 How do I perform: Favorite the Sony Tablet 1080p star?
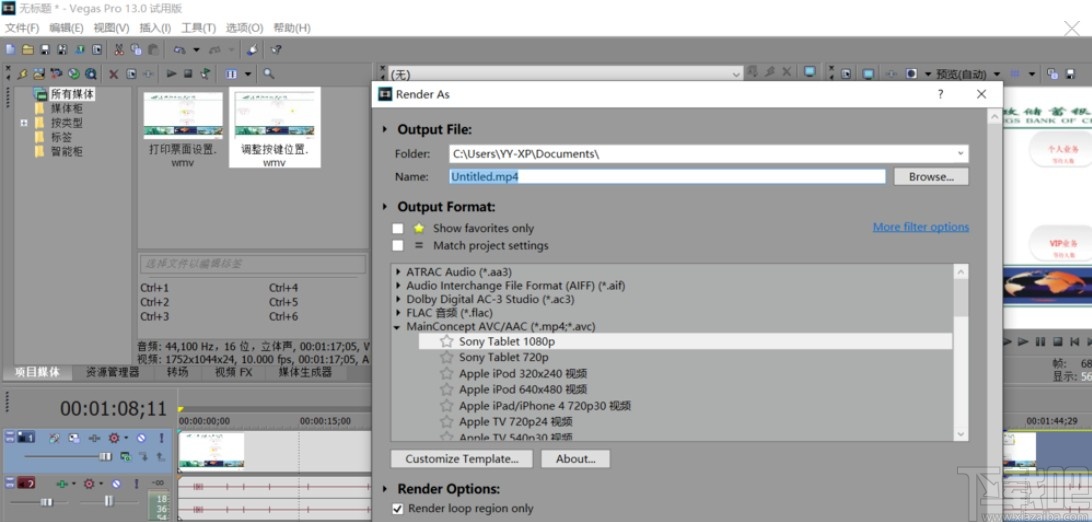click(x=446, y=341)
